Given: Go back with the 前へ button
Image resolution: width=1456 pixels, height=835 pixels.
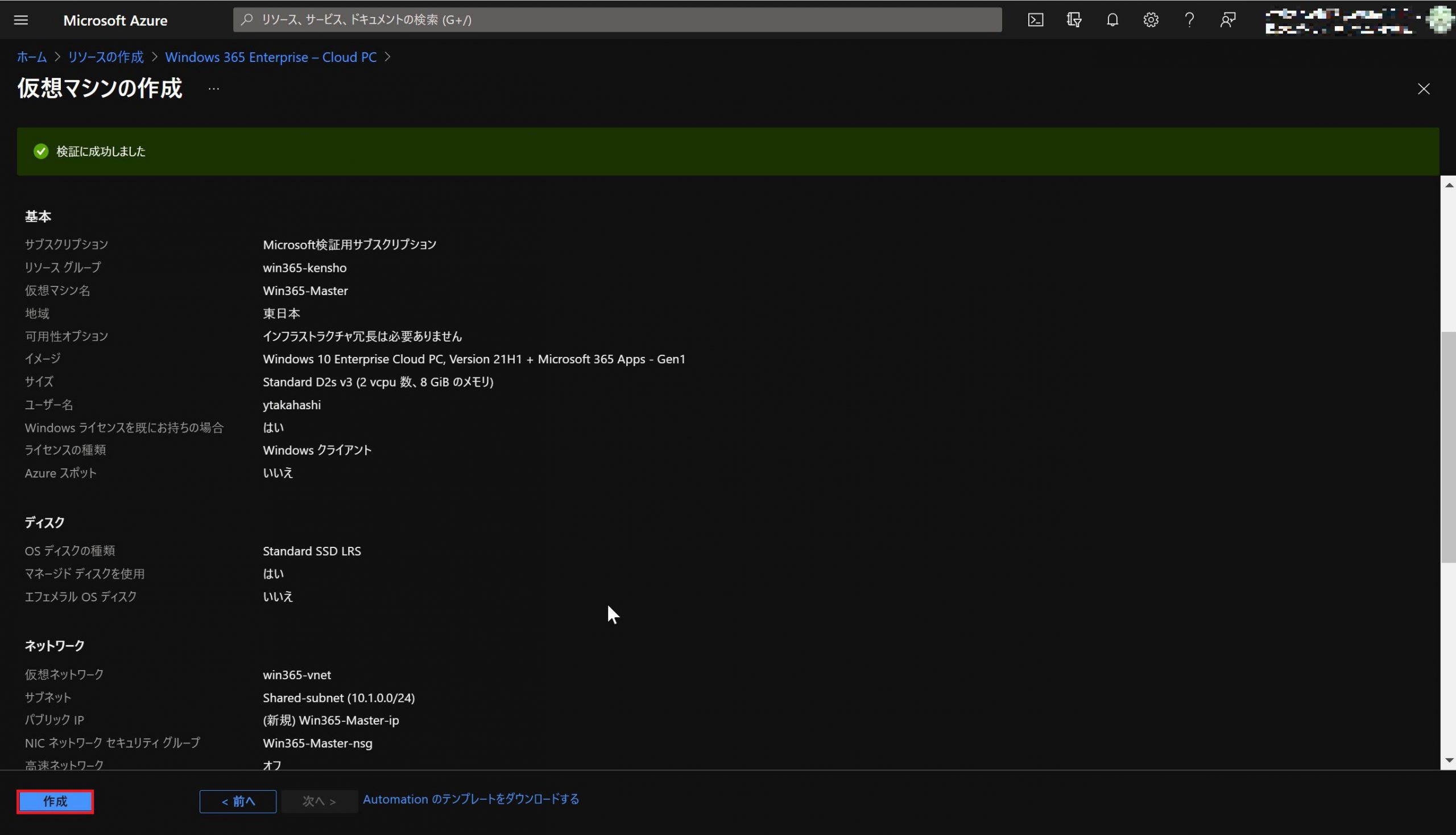Looking at the screenshot, I should coord(238,801).
